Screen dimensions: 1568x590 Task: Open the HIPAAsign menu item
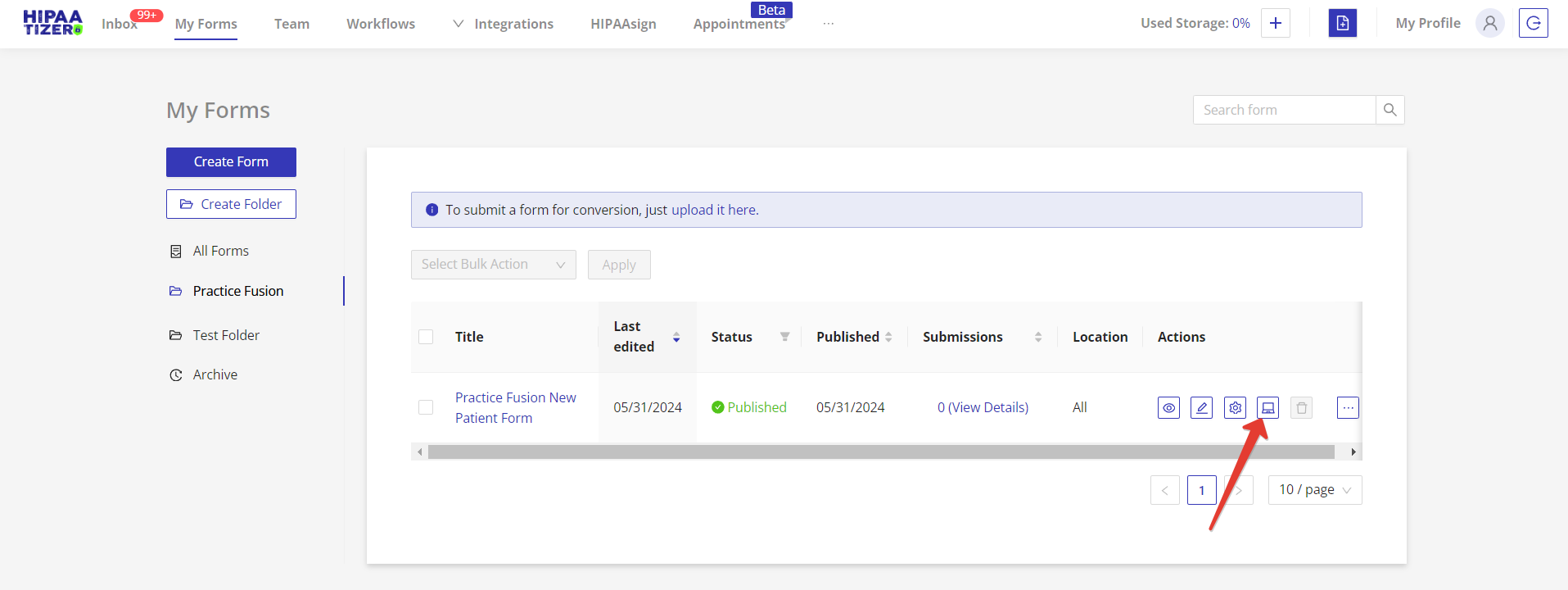coord(623,24)
